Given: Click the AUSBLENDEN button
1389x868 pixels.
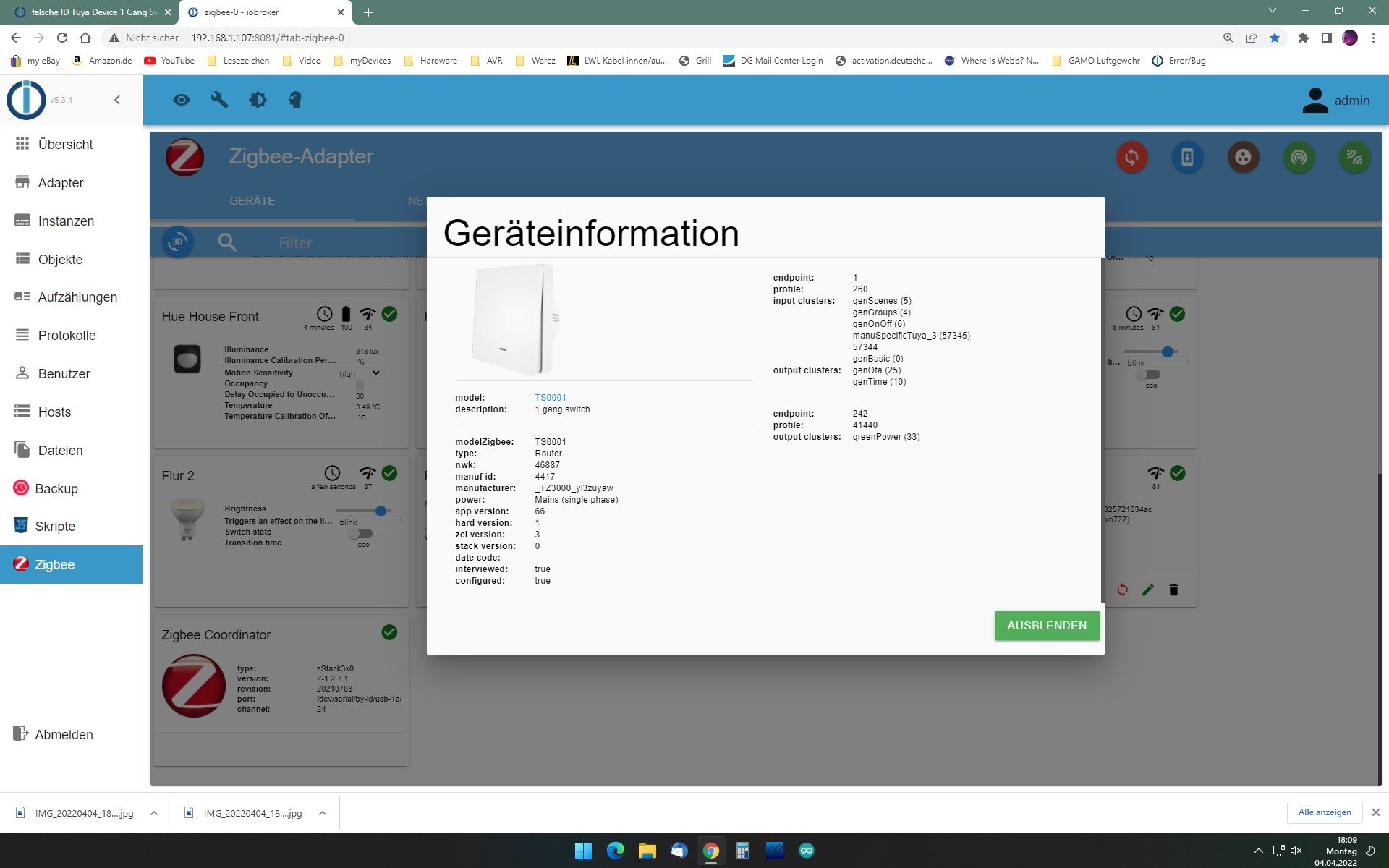Looking at the screenshot, I should tap(1046, 625).
